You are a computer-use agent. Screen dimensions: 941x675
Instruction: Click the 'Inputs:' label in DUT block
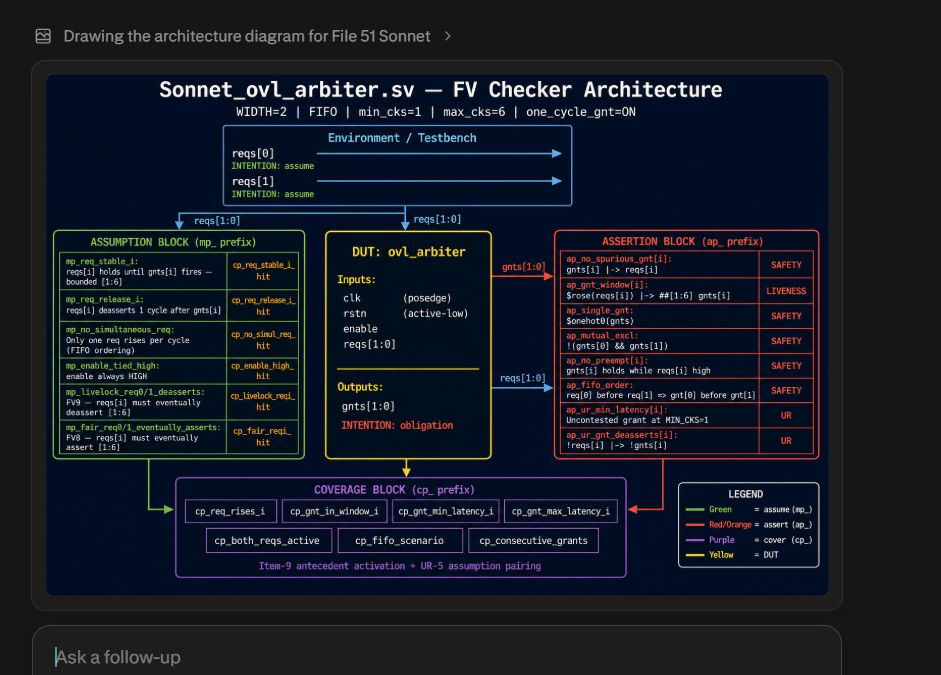click(356, 280)
